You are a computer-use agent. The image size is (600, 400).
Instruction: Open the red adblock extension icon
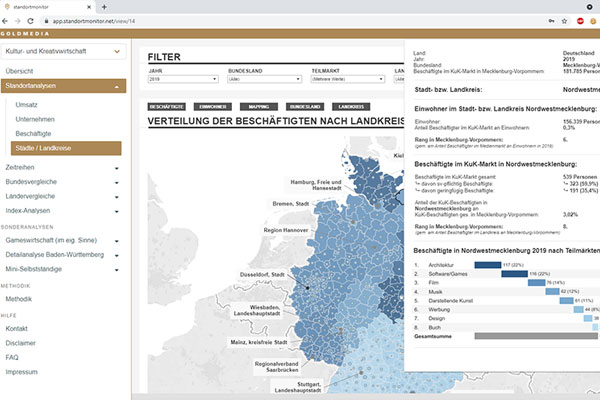[580, 21]
